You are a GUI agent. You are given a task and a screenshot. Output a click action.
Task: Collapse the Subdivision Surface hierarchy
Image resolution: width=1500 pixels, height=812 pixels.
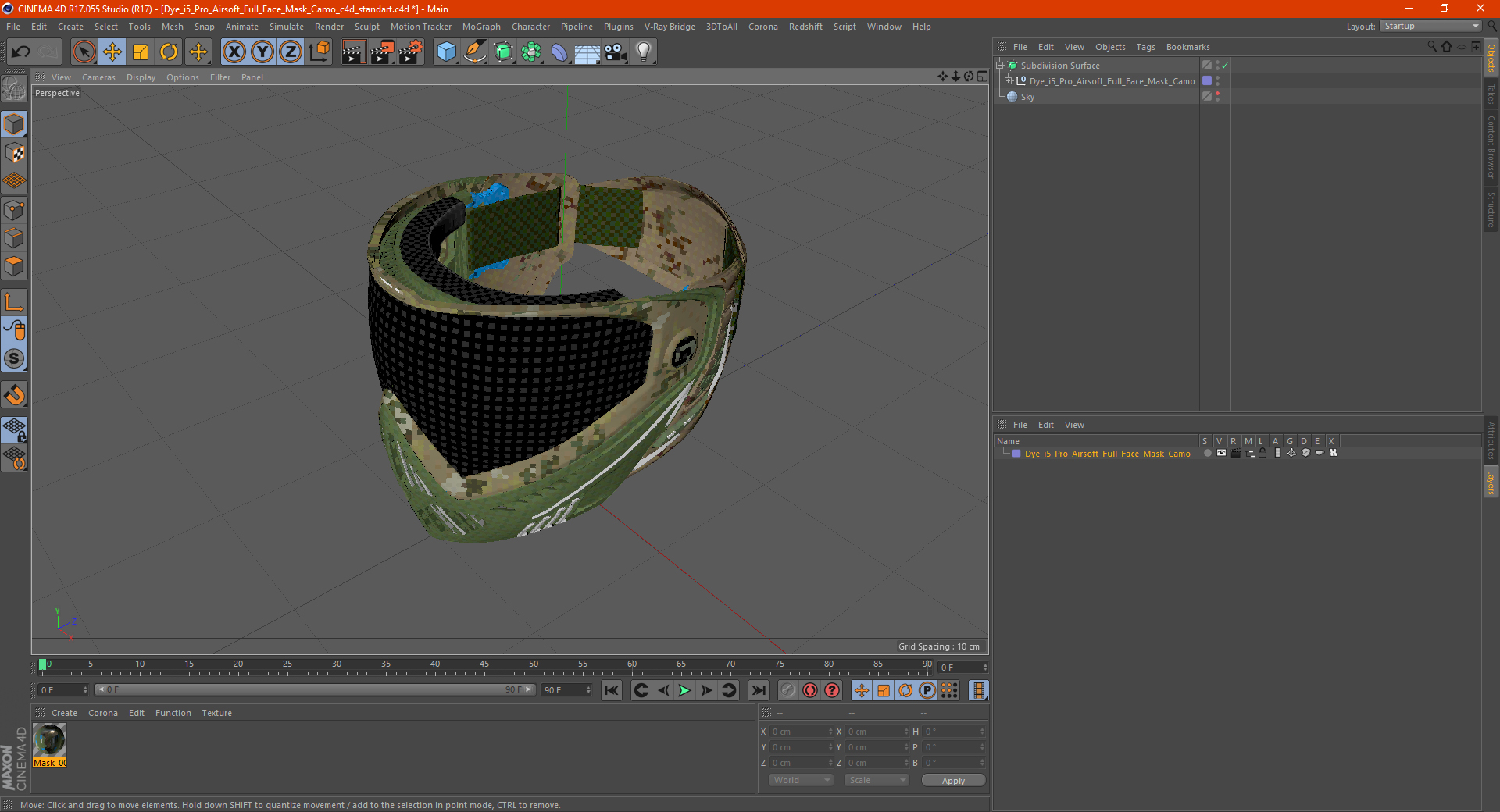coord(1000,66)
